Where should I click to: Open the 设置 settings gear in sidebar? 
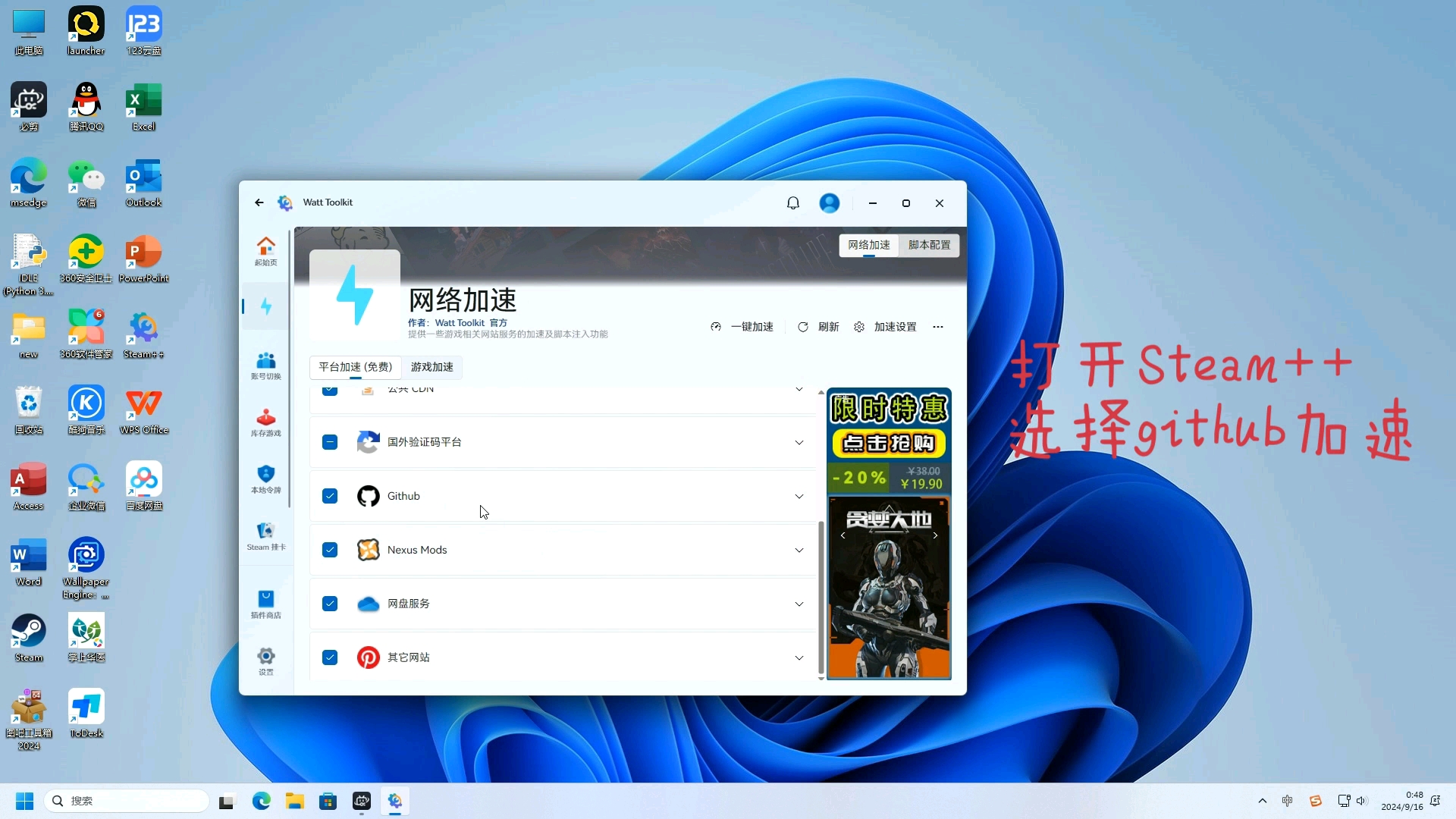pos(265,661)
